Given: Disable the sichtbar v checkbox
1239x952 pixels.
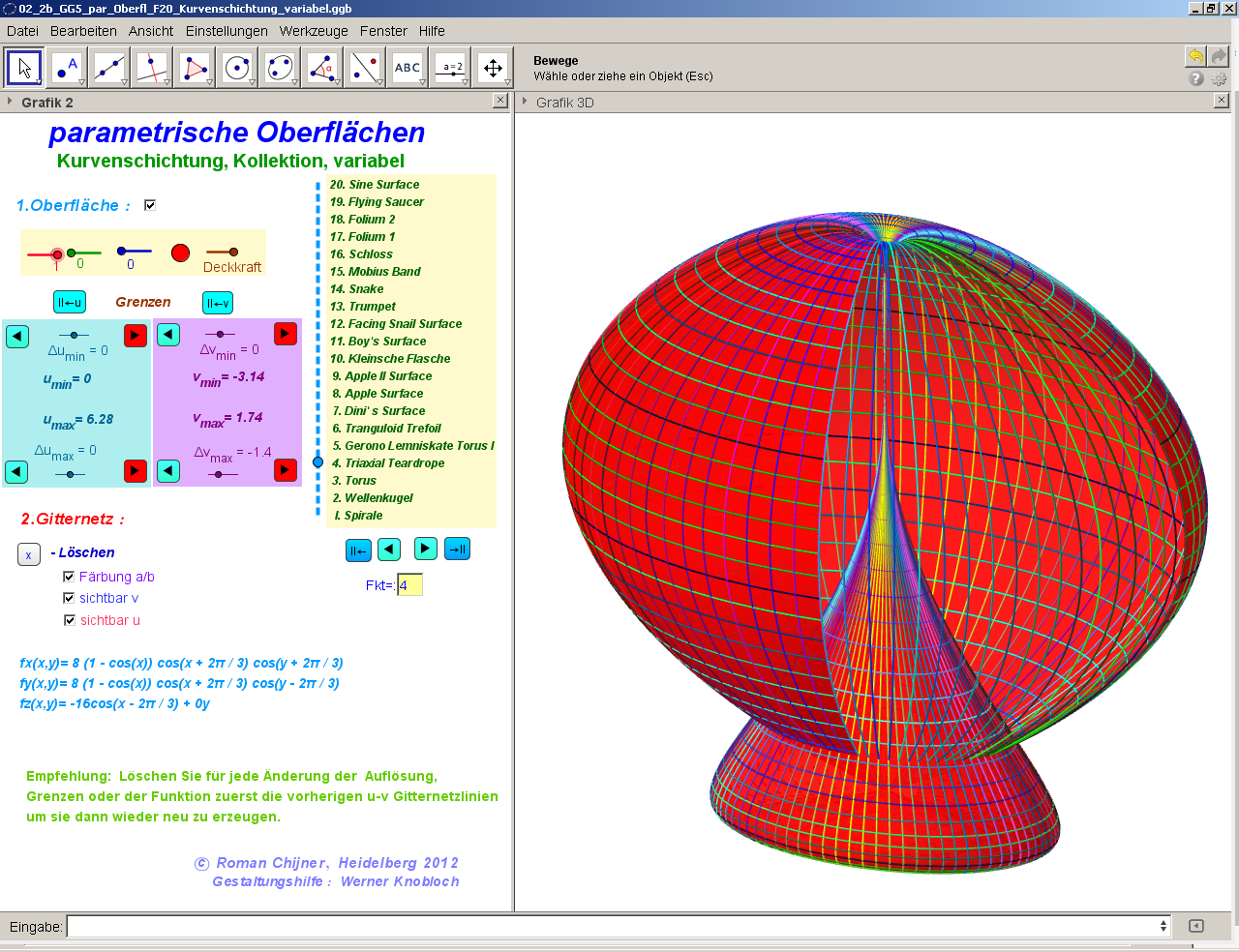Looking at the screenshot, I should click(x=69, y=598).
